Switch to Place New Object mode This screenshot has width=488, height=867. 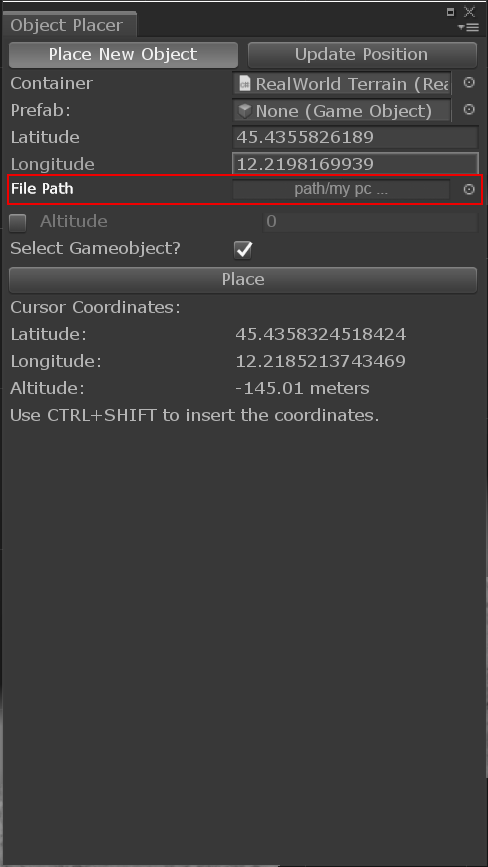click(123, 54)
